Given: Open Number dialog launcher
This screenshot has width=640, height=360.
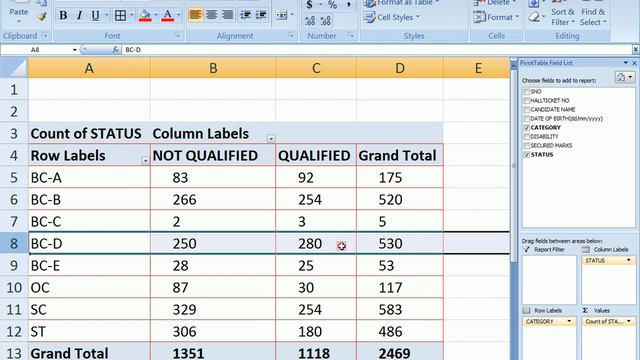Looking at the screenshot, I should [351, 36].
